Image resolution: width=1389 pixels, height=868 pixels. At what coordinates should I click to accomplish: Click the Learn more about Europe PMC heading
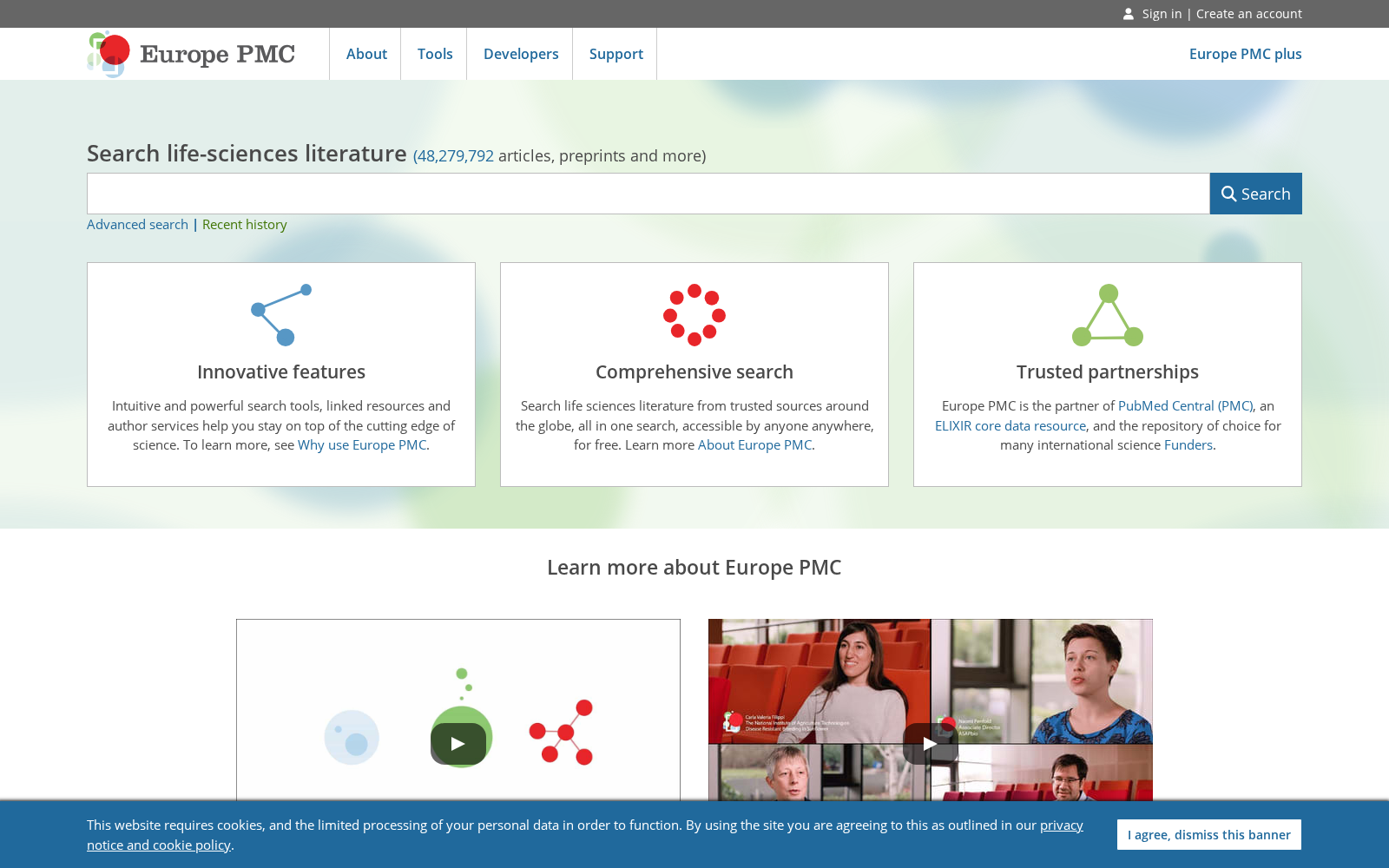coord(694,568)
